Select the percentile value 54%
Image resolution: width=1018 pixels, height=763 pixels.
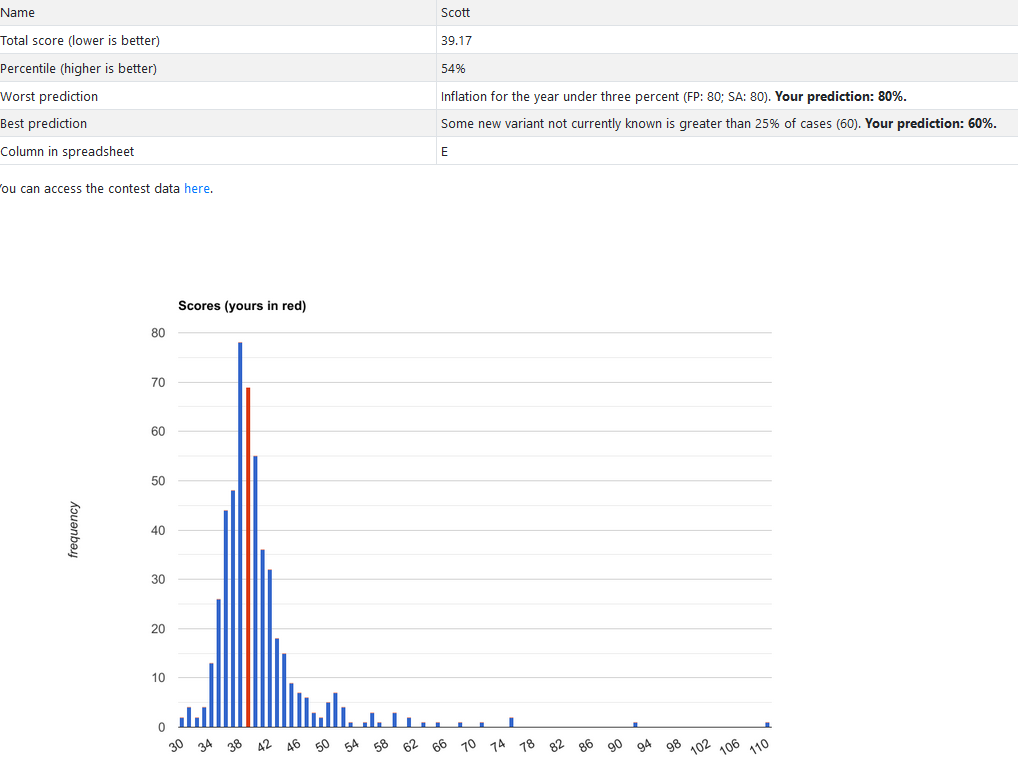pyautogui.click(x=453, y=68)
